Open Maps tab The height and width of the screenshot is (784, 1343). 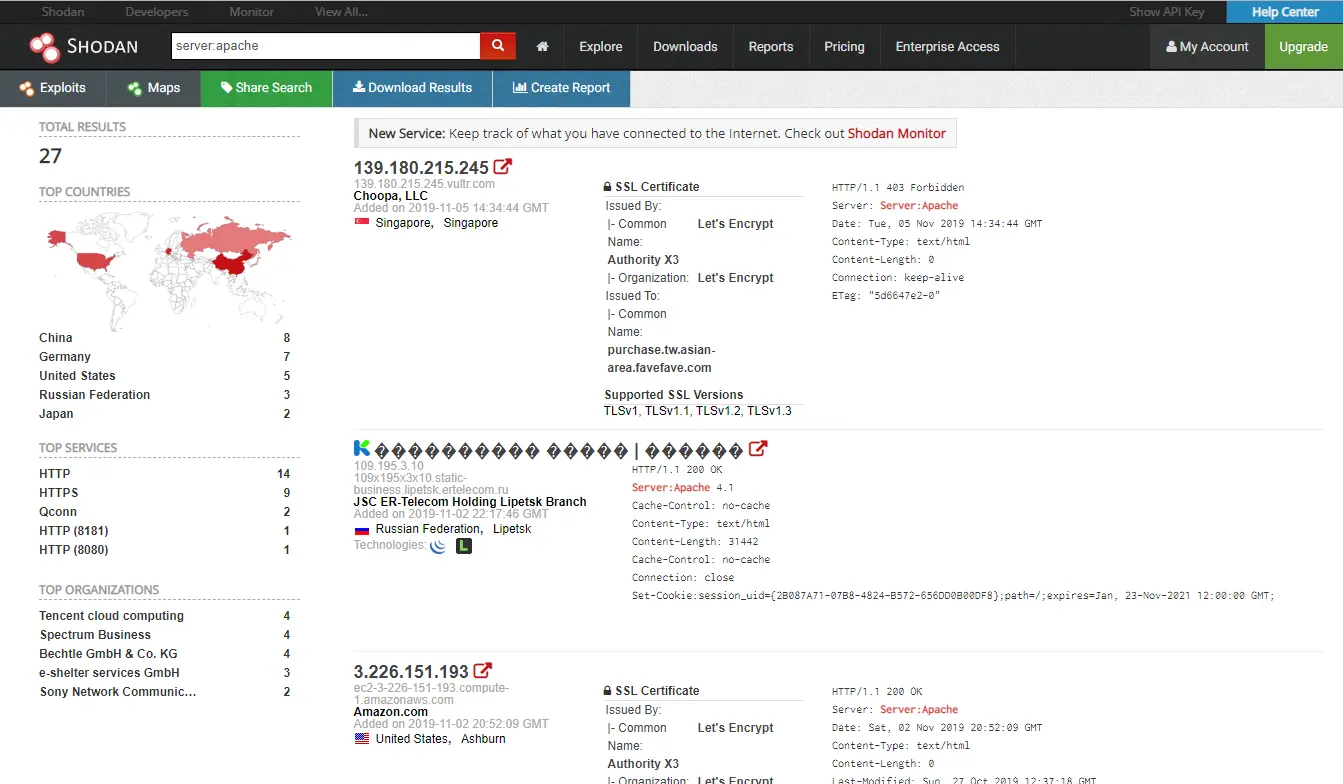pyautogui.click(x=154, y=88)
